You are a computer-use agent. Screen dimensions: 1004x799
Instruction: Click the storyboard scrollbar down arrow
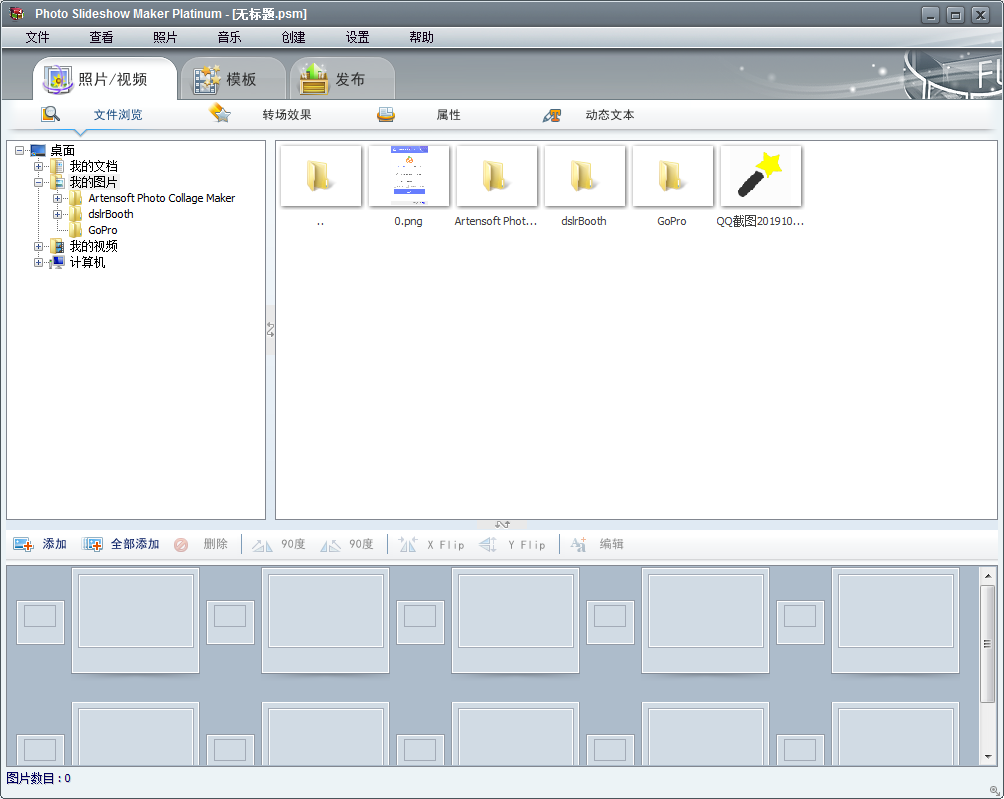pyautogui.click(x=987, y=756)
